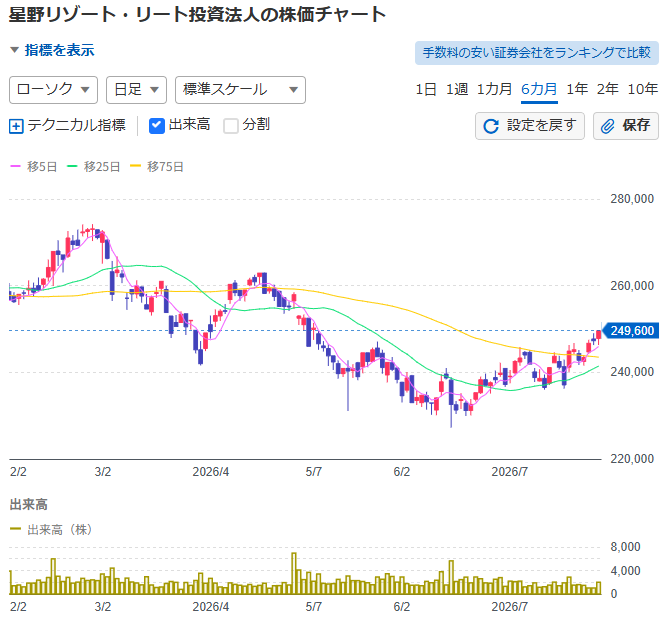This screenshot has width=668, height=619.
Task: Click the plus icon beside テクニカル指標
Action: coord(16,126)
